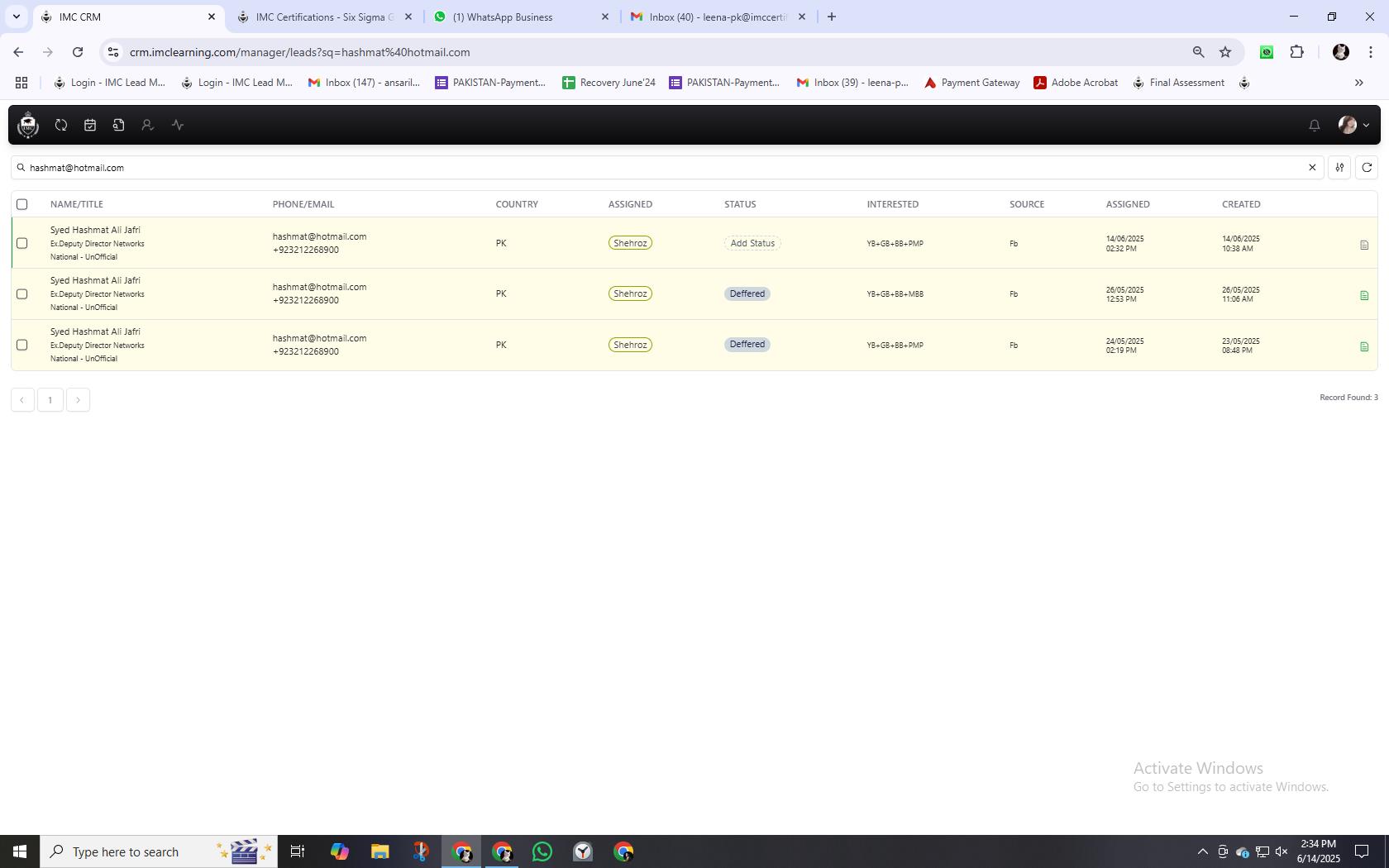Viewport: 1389px width, 868px height.
Task: Click Deffered status of YB+GB+BB+MBB lead
Action: tap(747, 293)
